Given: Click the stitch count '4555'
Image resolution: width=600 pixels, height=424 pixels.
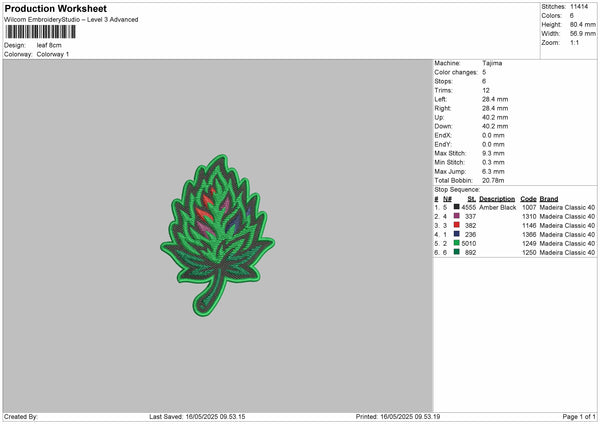Looking at the screenshot, I should click(x=468, y=207).
